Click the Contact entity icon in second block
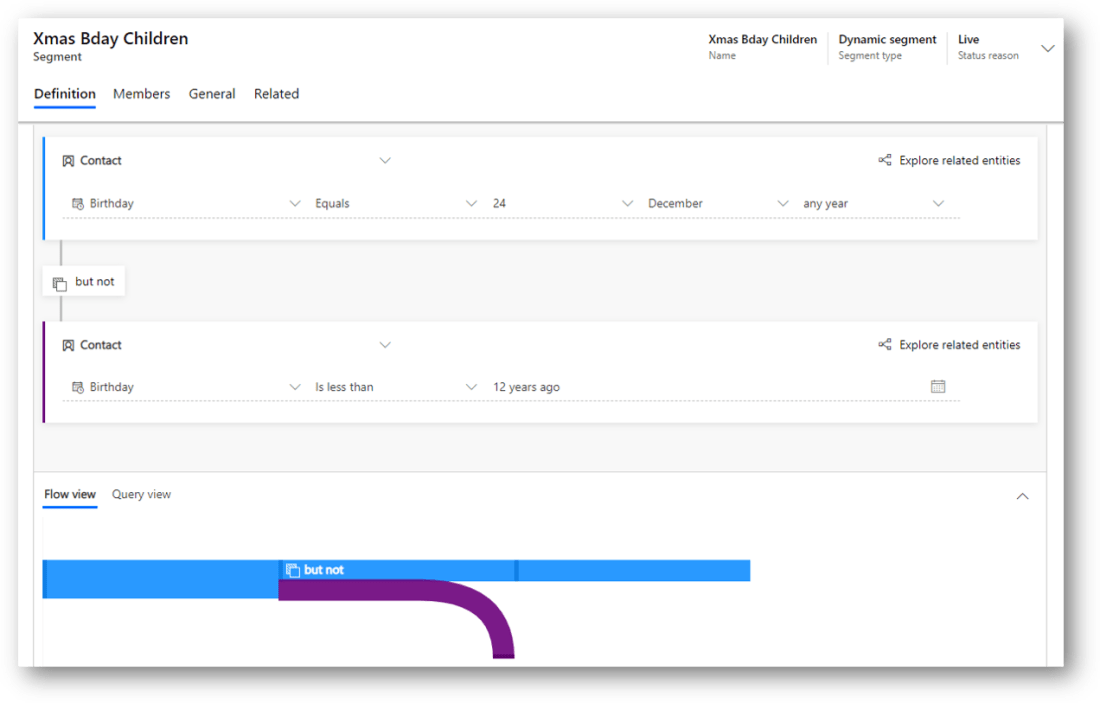Image resolution: width=1100 pixels, height=703 pixels. click(68, 345)
